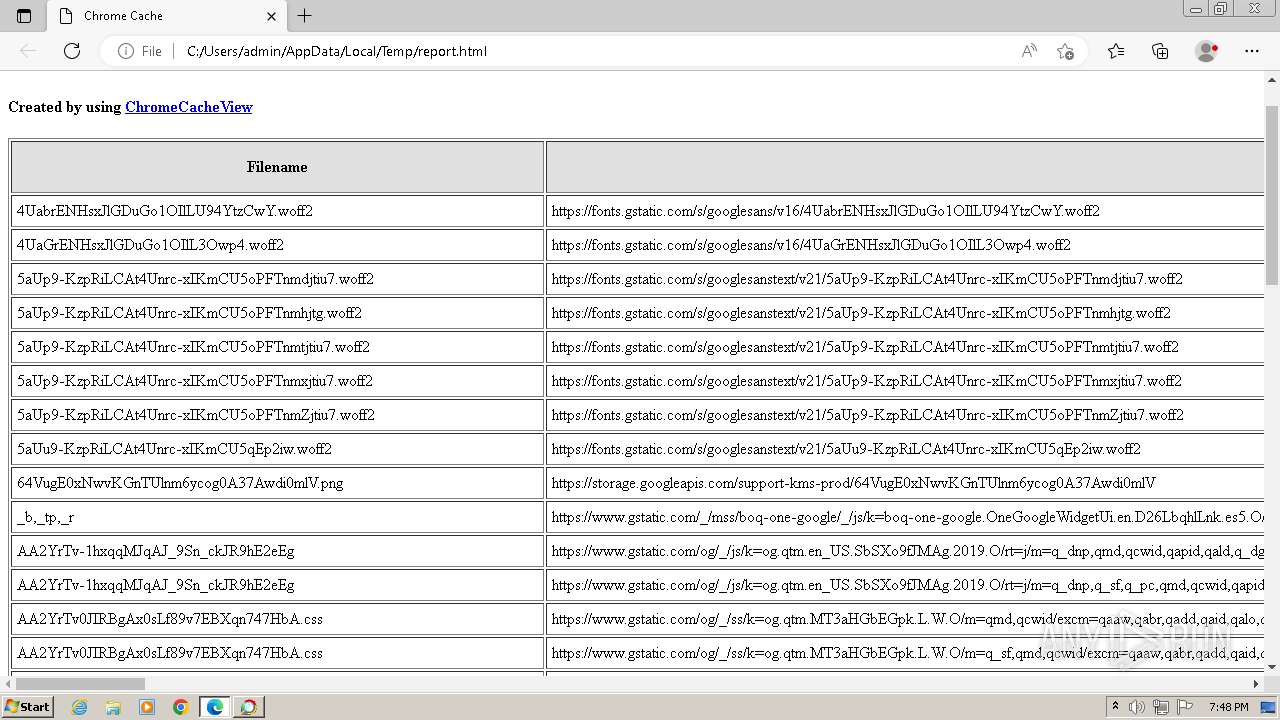Open the Collections panel
Screen dimensions: 1280x720
[1160, 51]
